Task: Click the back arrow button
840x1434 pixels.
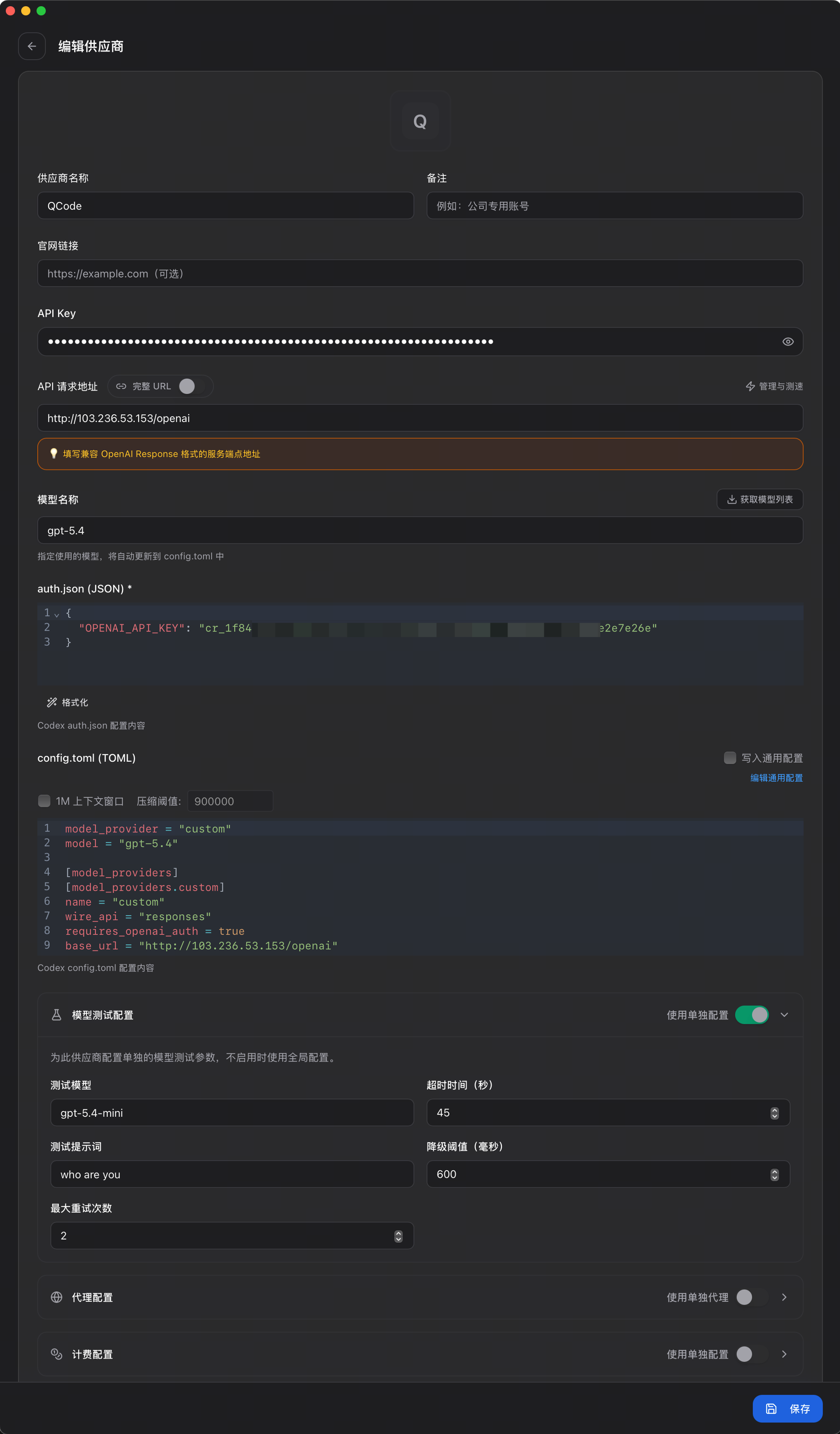Action: (x=32, y=46)
